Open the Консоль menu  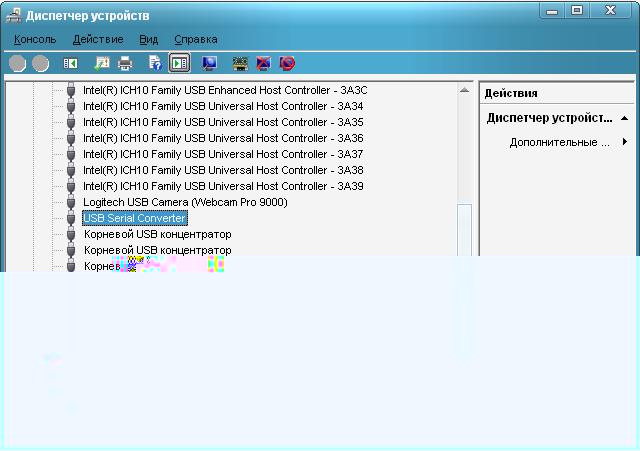tap(35, 39)
